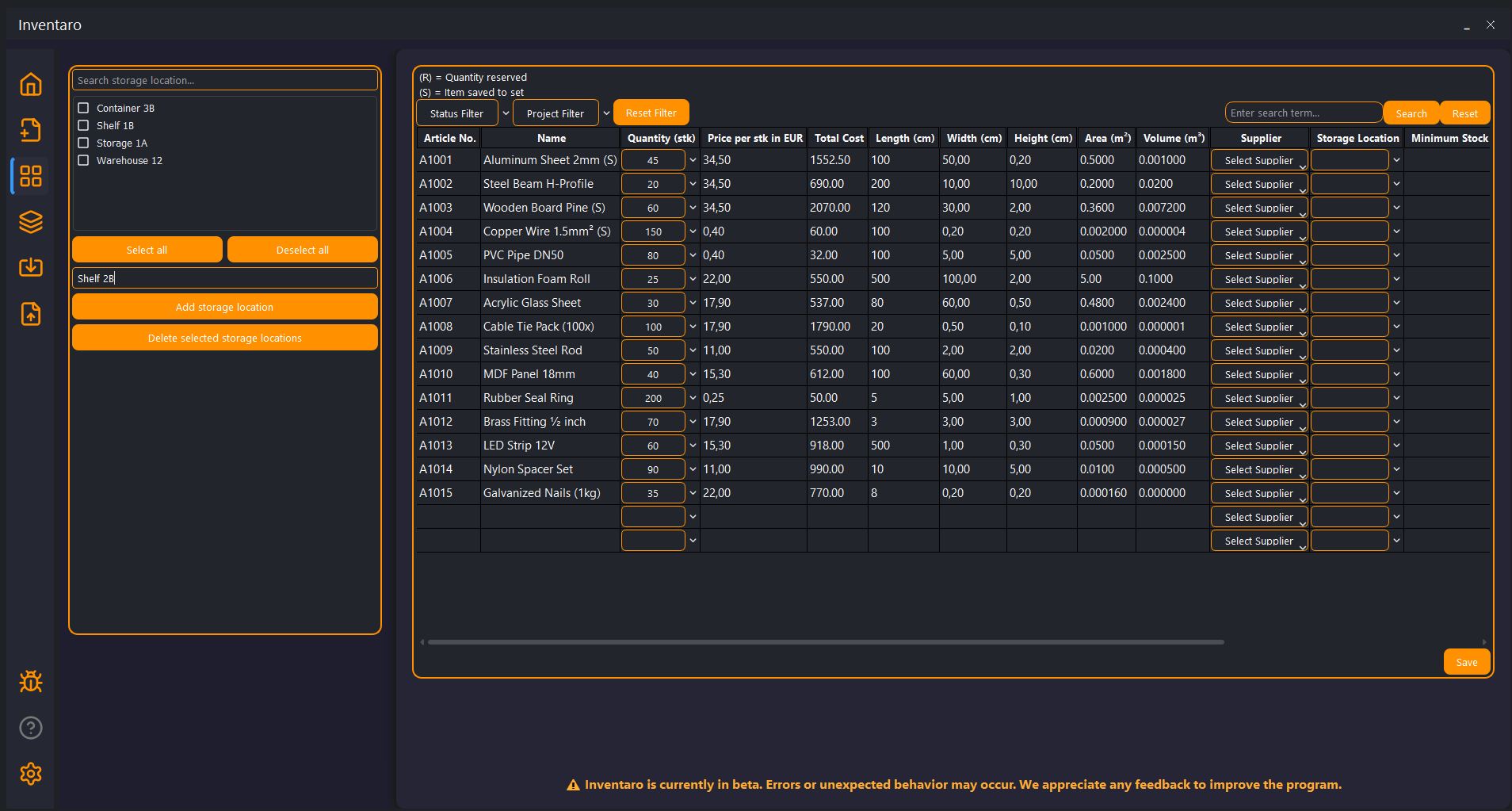Screen dimensions: 1512x811
Task: Click the beta warning triangle icon
Action: click(573, 785)
